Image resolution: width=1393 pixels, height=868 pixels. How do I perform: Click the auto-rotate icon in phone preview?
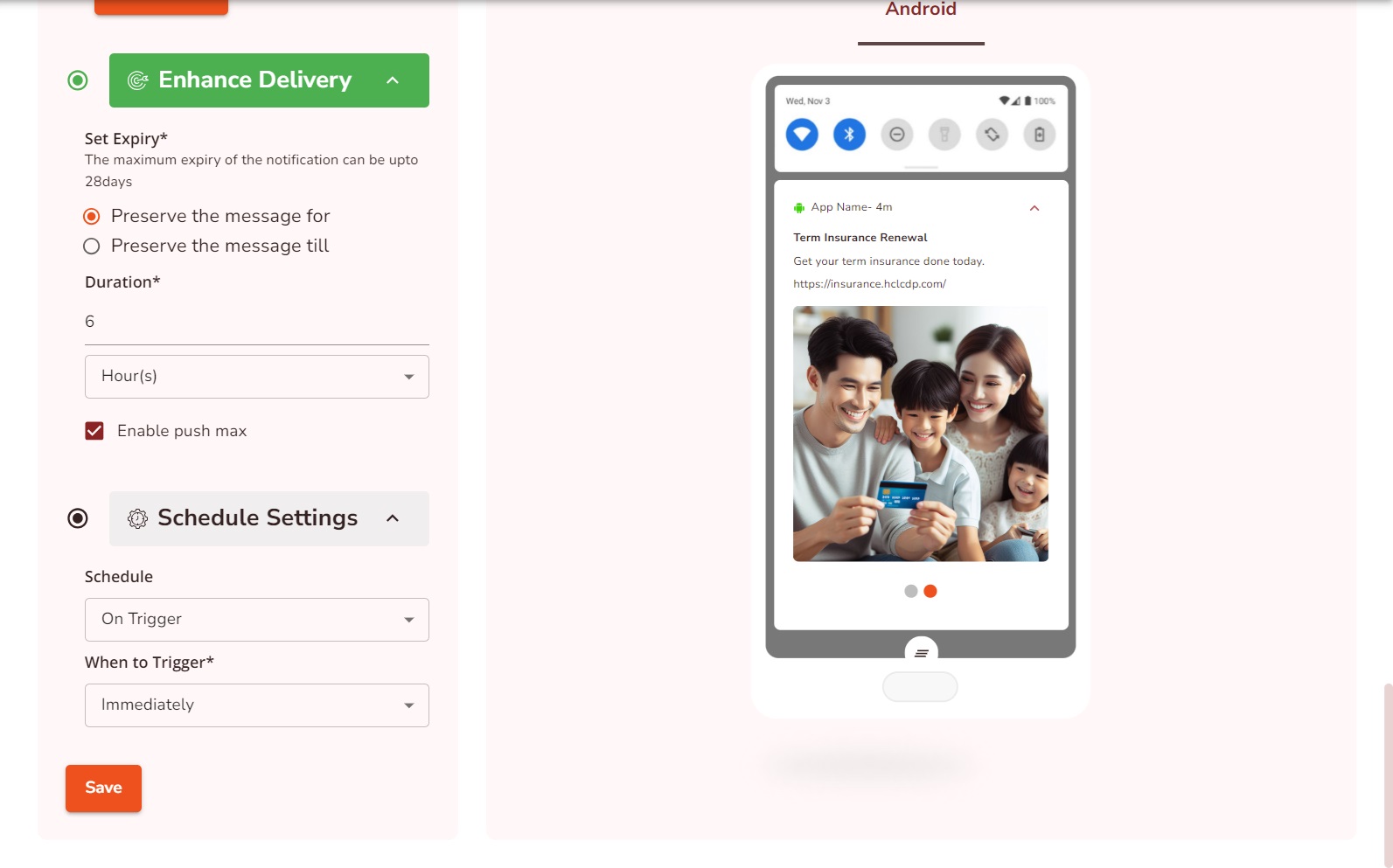(992, 135)
